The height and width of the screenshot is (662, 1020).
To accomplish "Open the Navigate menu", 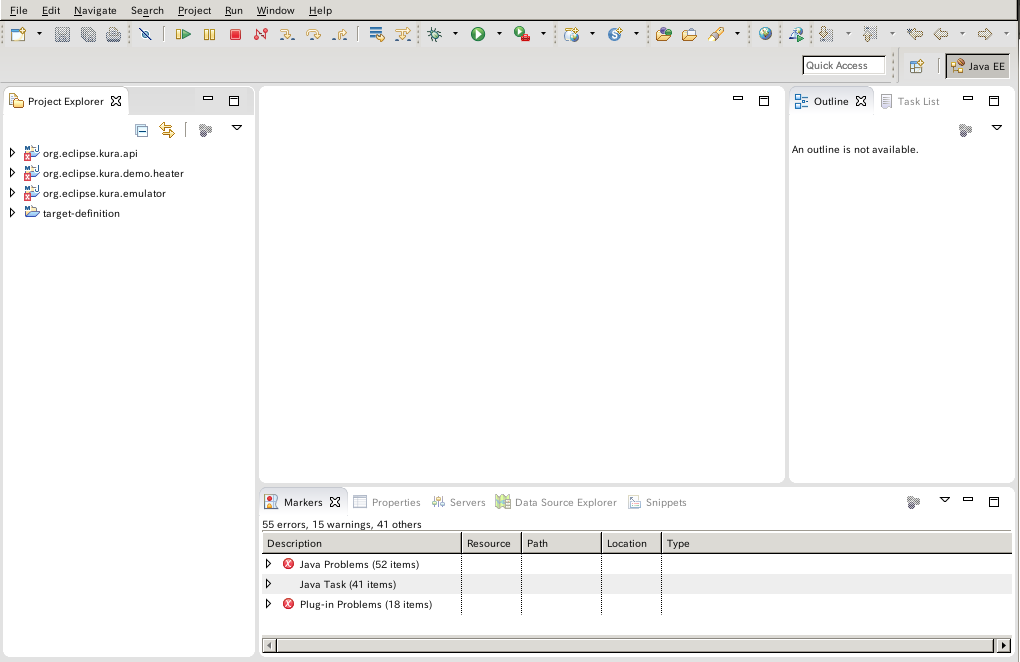I will [95, 10].
